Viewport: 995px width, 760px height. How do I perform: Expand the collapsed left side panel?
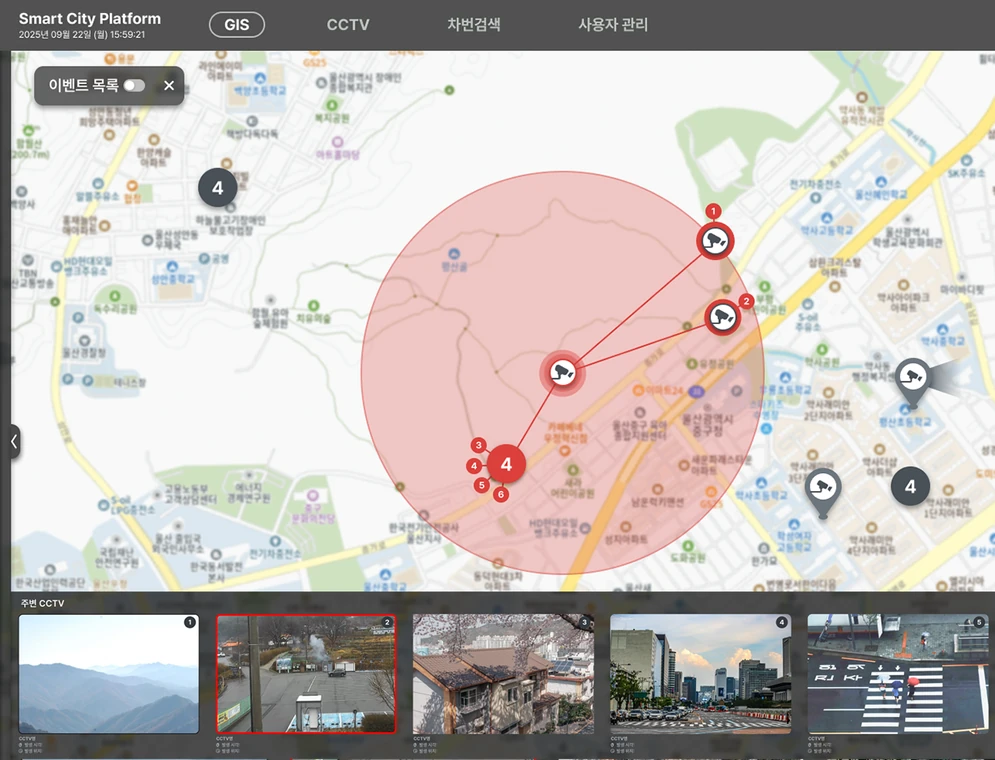[x=14, y=442]
